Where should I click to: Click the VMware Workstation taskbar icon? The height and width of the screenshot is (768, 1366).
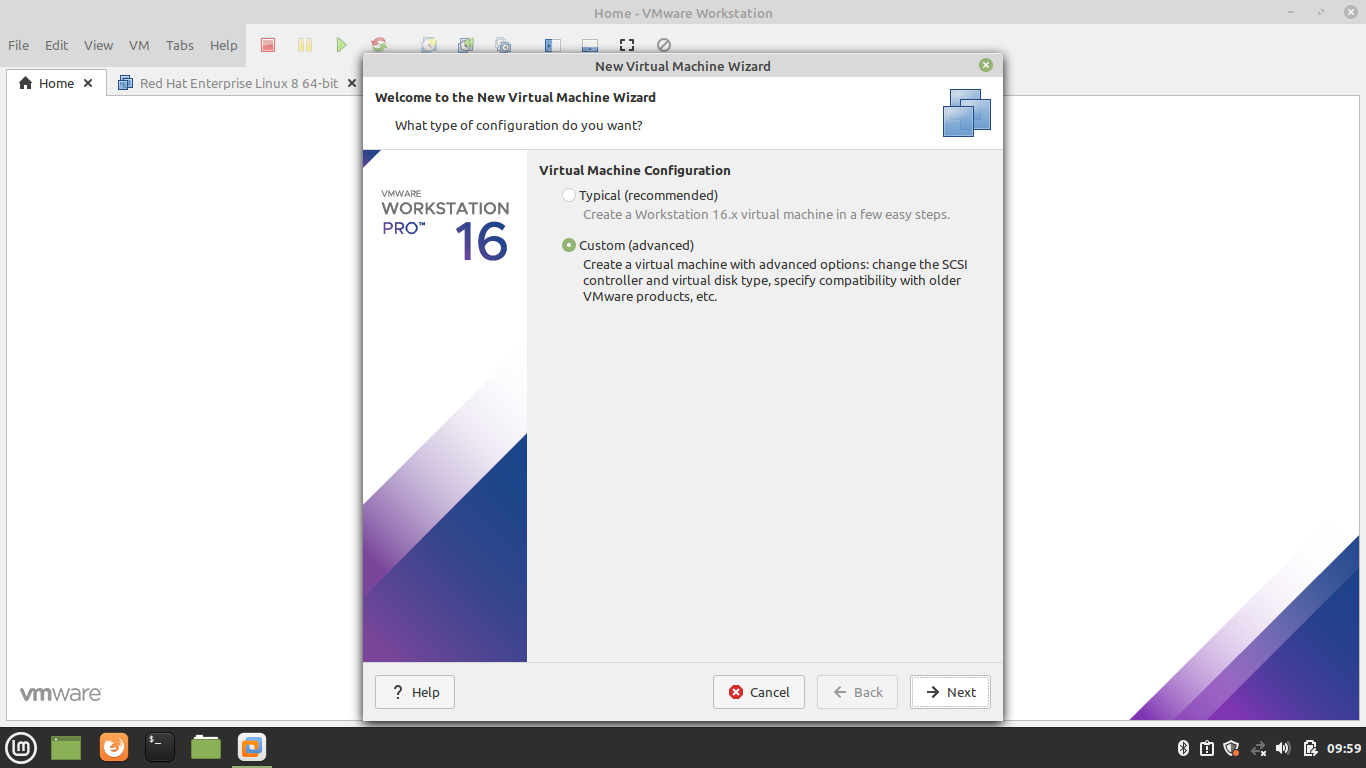click(x=252, y=747)
